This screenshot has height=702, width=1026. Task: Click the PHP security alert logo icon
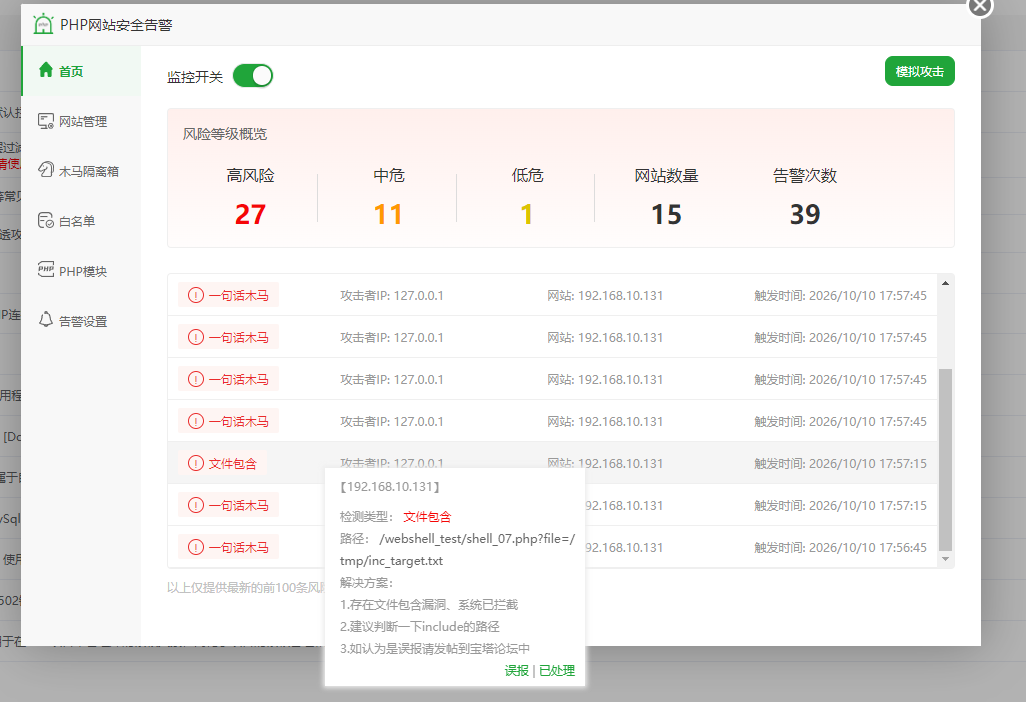43,24
